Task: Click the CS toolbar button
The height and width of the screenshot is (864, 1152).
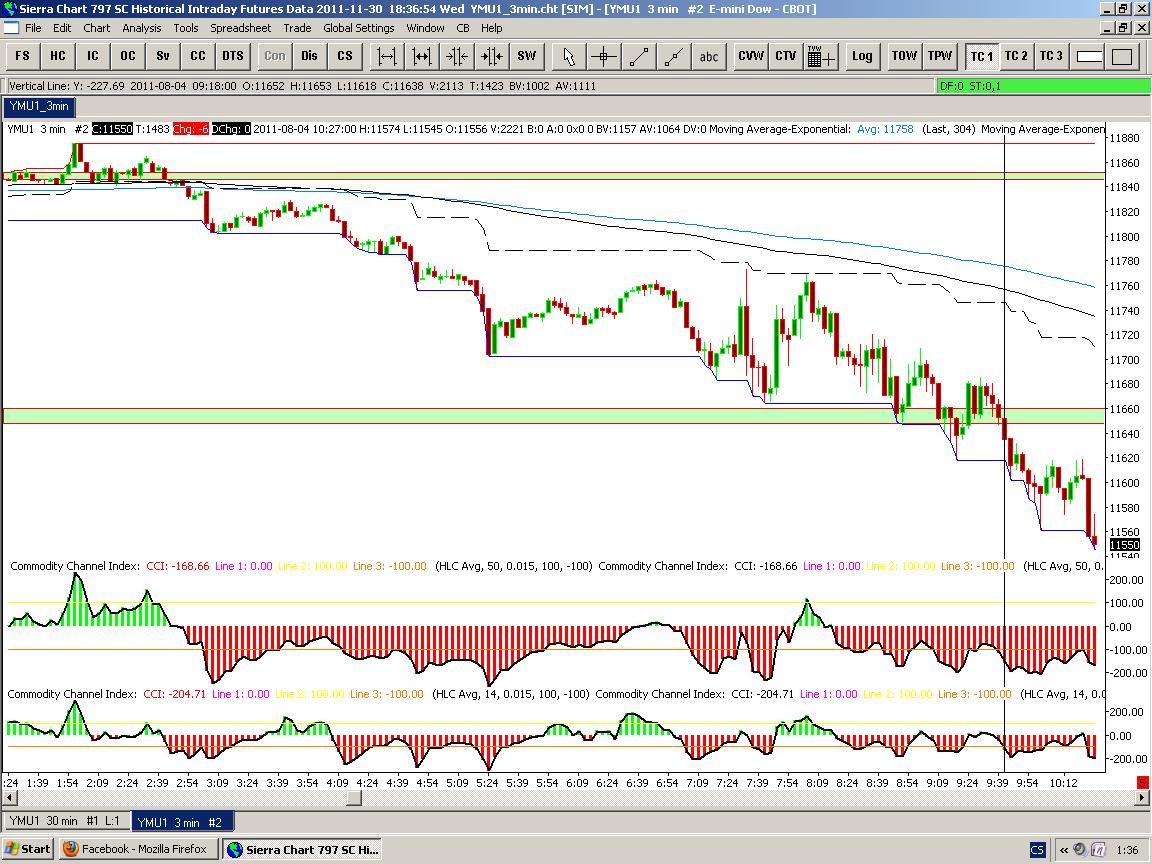Action: 345,56
